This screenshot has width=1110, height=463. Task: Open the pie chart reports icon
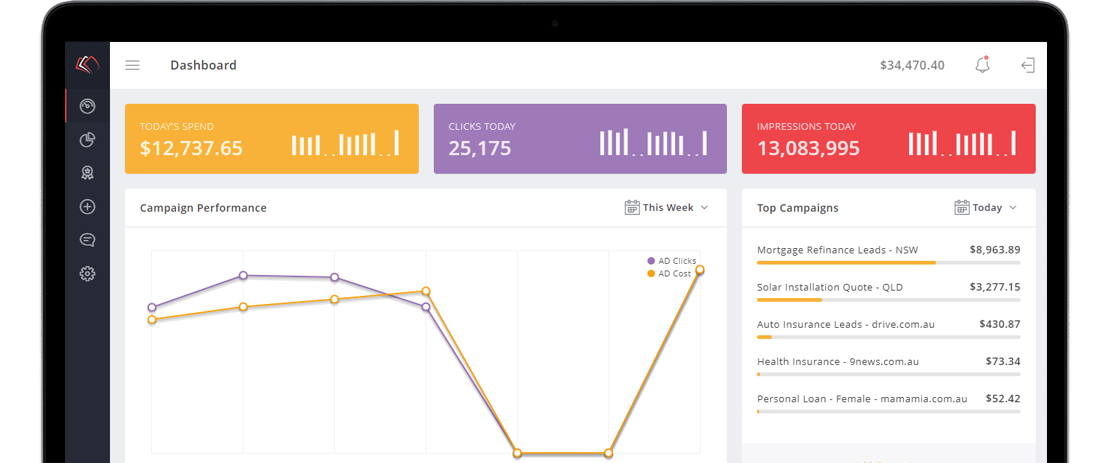[88, 140]
